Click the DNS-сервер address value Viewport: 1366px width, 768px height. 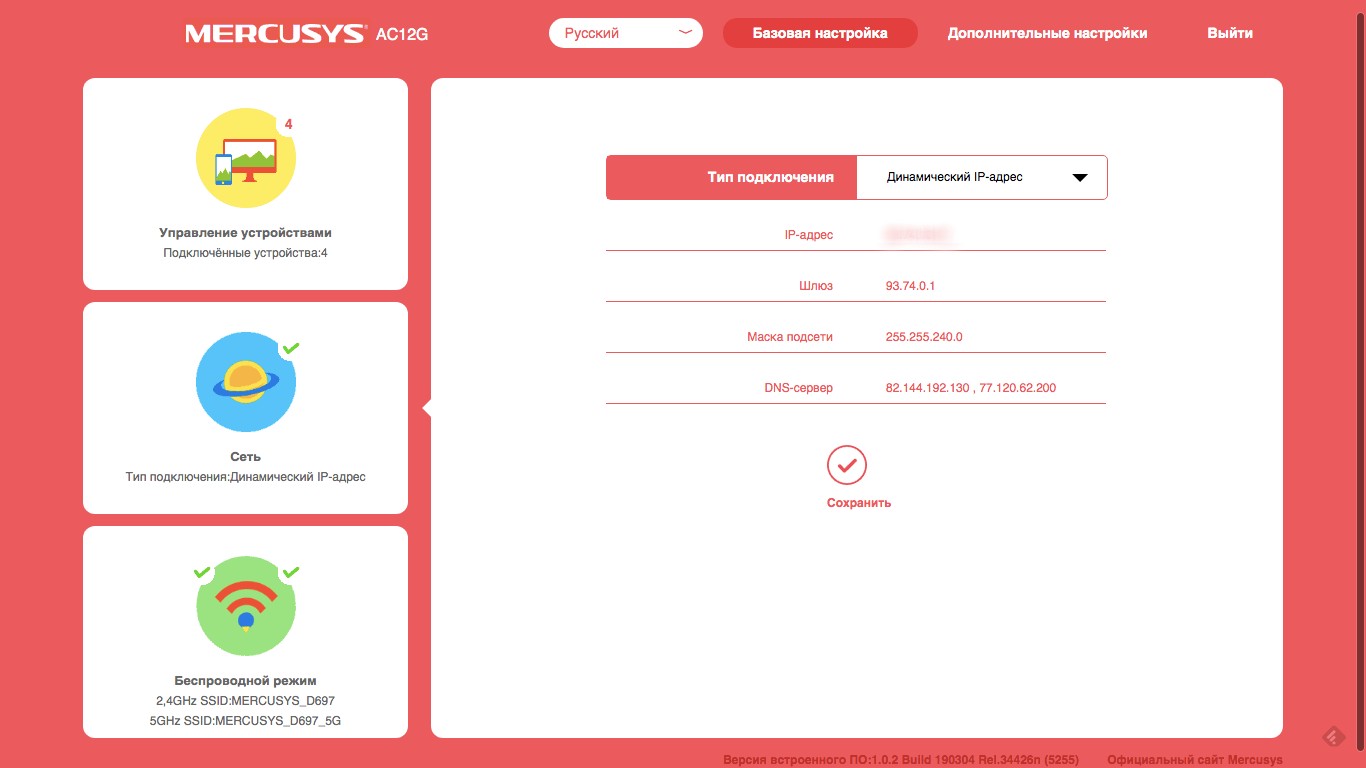pos(970,388)
